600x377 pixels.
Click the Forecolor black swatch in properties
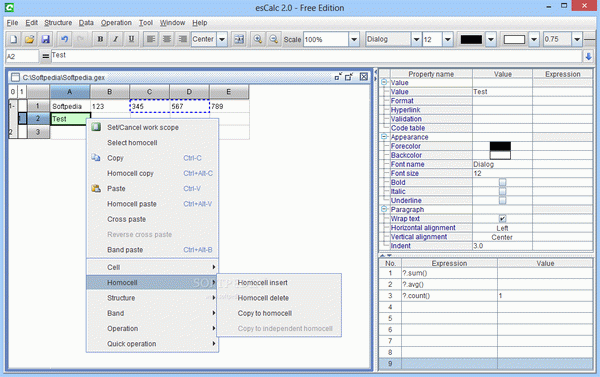coord(500,146)
